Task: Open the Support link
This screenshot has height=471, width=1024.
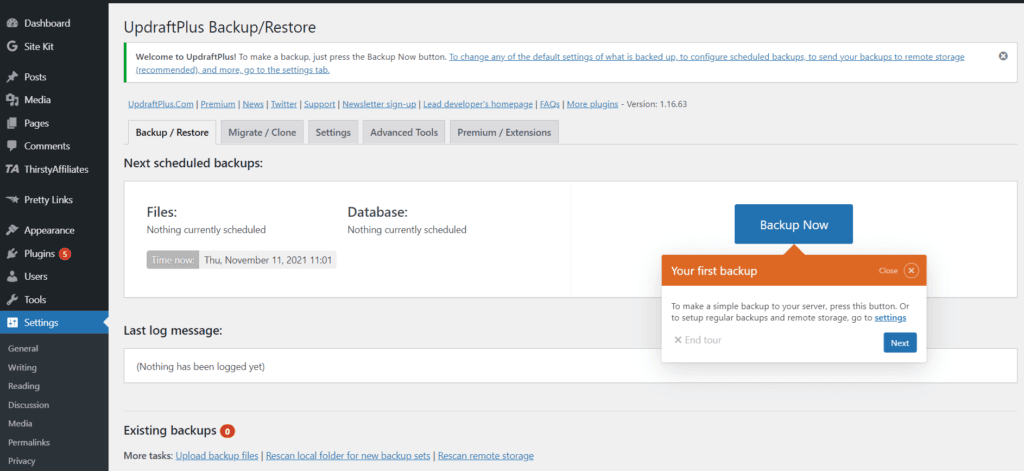Action: pos(319,104)
